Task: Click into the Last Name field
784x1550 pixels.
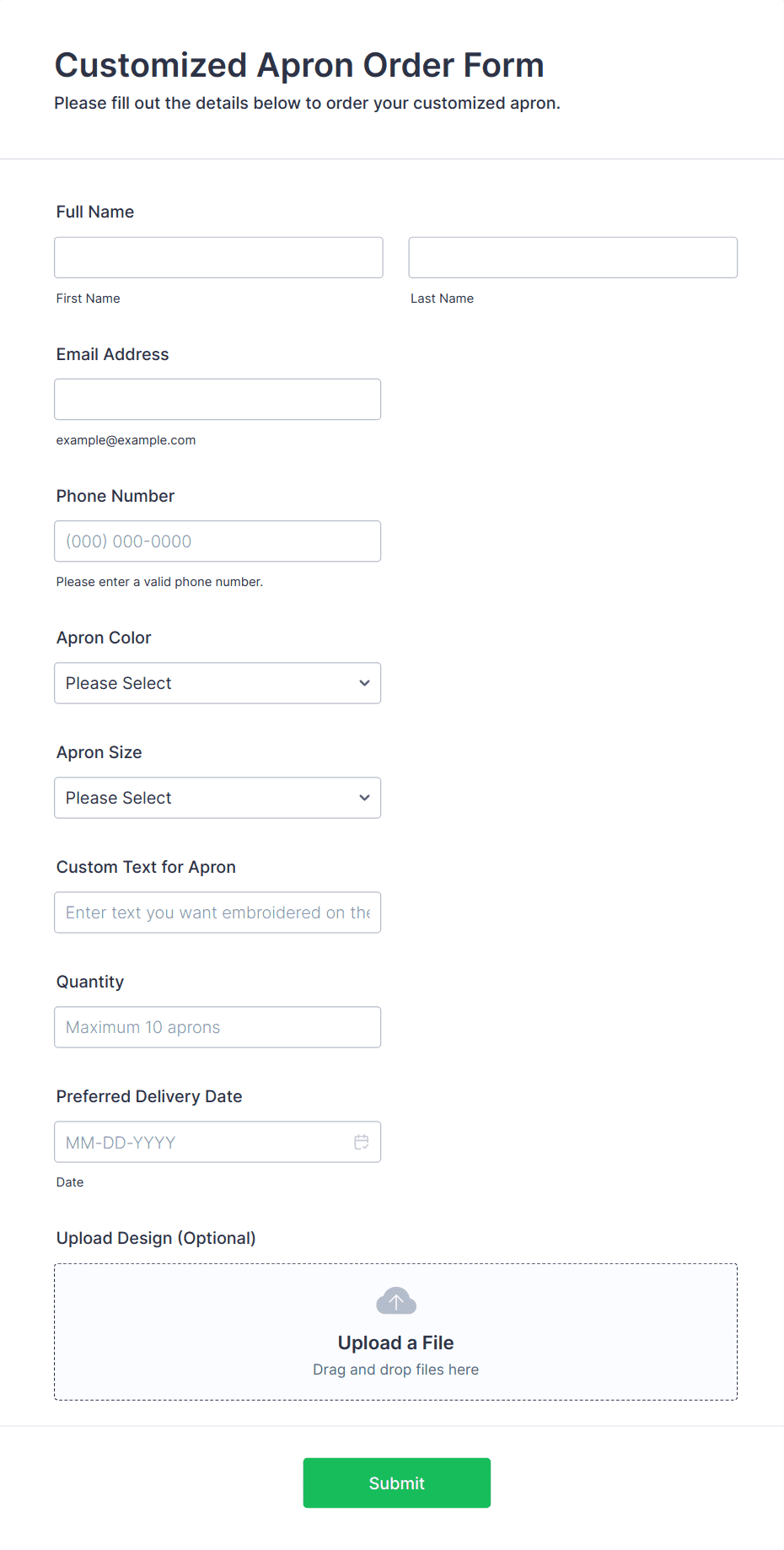Action: point(572,257)
